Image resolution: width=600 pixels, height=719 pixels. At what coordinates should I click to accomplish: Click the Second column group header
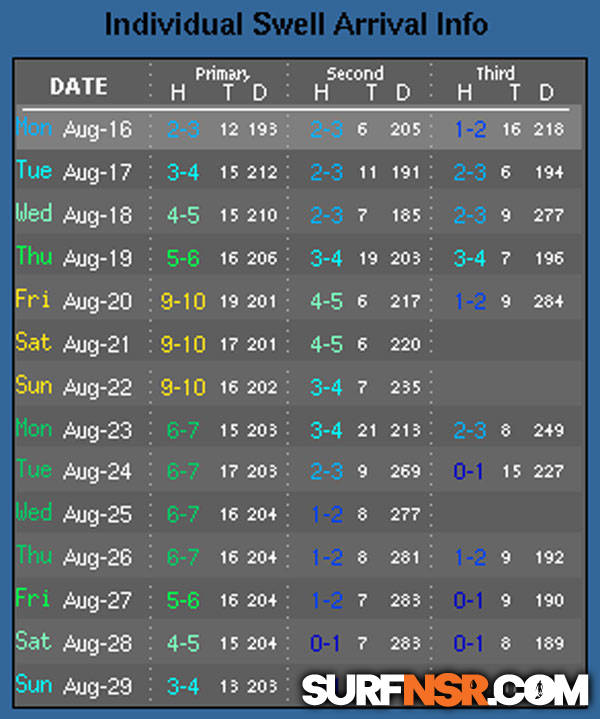pyautogui.click(x=355, y=74)
